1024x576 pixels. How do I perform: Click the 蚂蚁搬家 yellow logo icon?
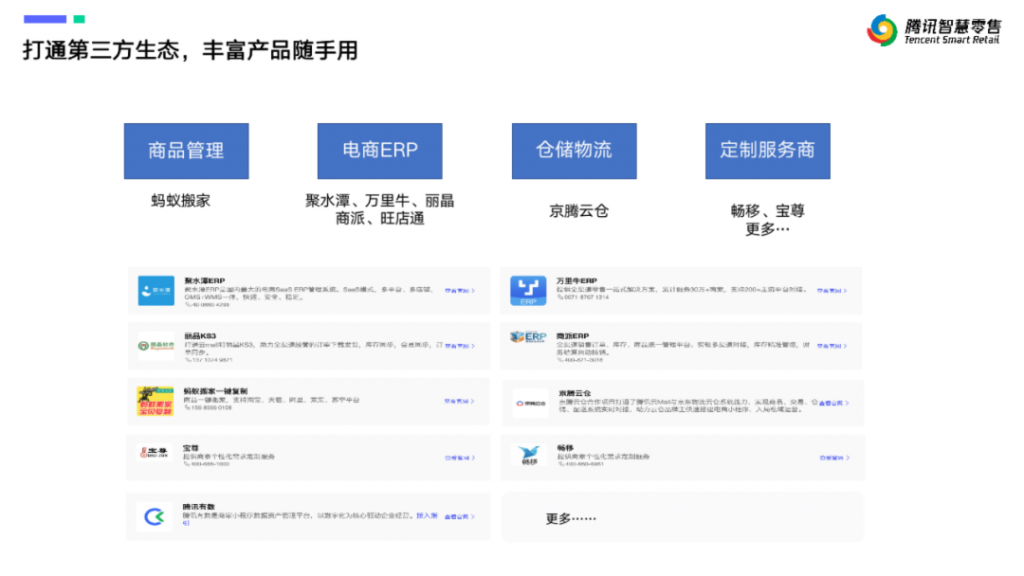click(155, 401)
